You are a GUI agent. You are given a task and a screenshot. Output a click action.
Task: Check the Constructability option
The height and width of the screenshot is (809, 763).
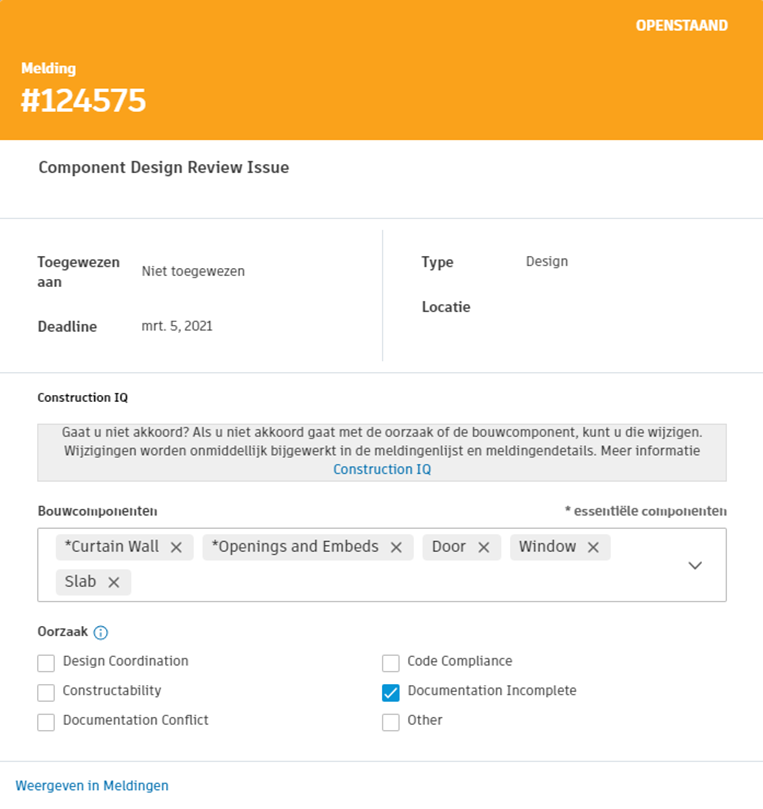click(46, 692)
